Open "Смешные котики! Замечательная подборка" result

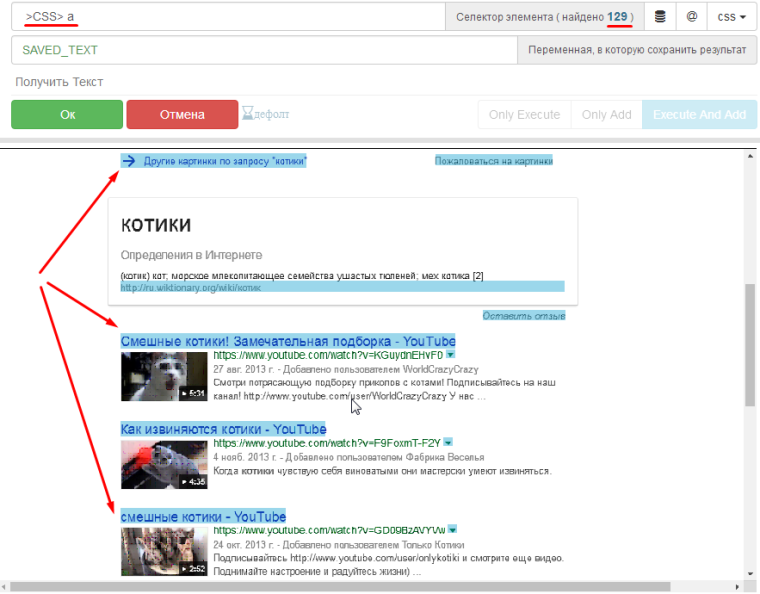pos(288,341)
